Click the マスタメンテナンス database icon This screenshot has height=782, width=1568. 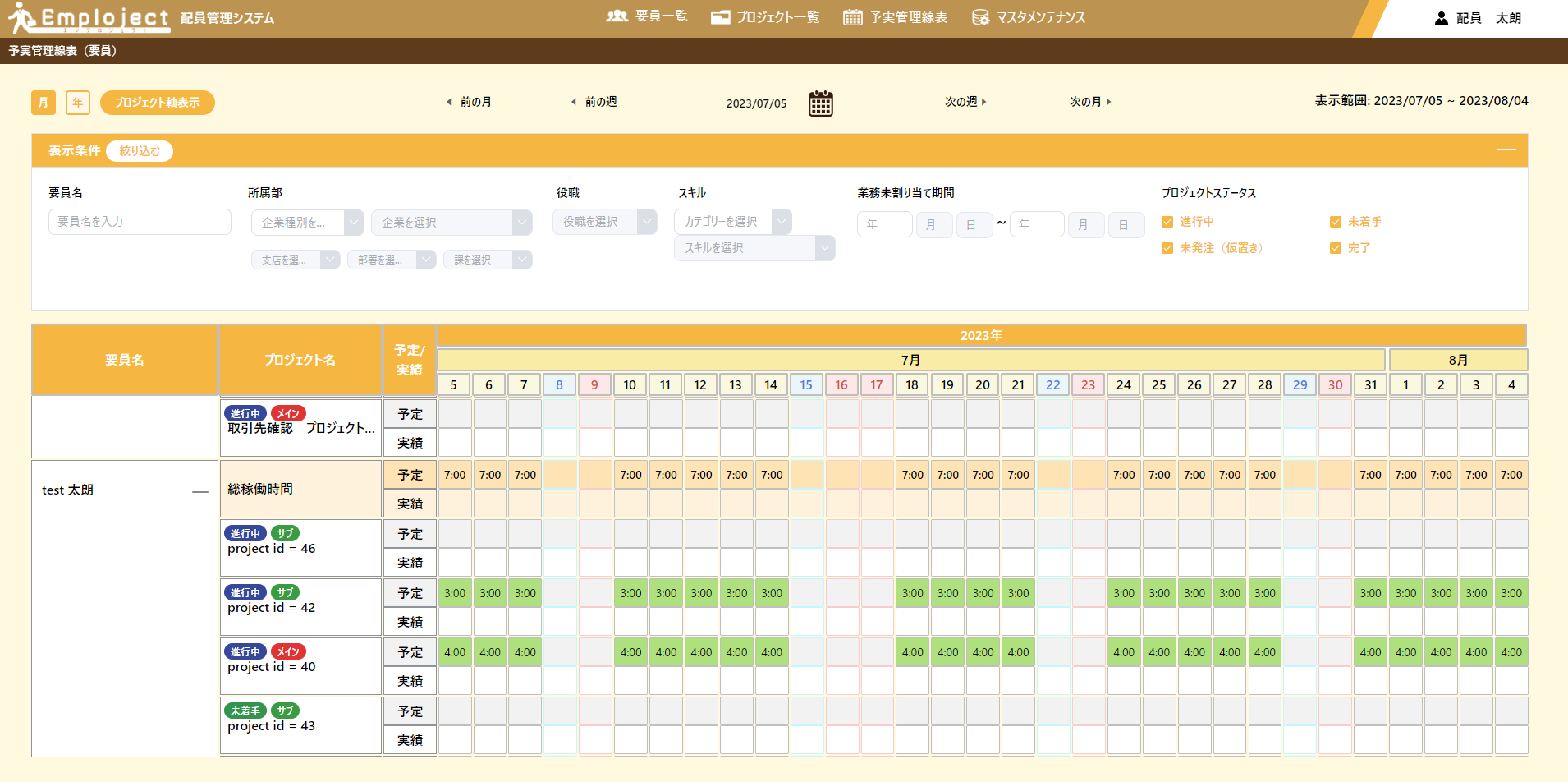(x=980, y=17)
